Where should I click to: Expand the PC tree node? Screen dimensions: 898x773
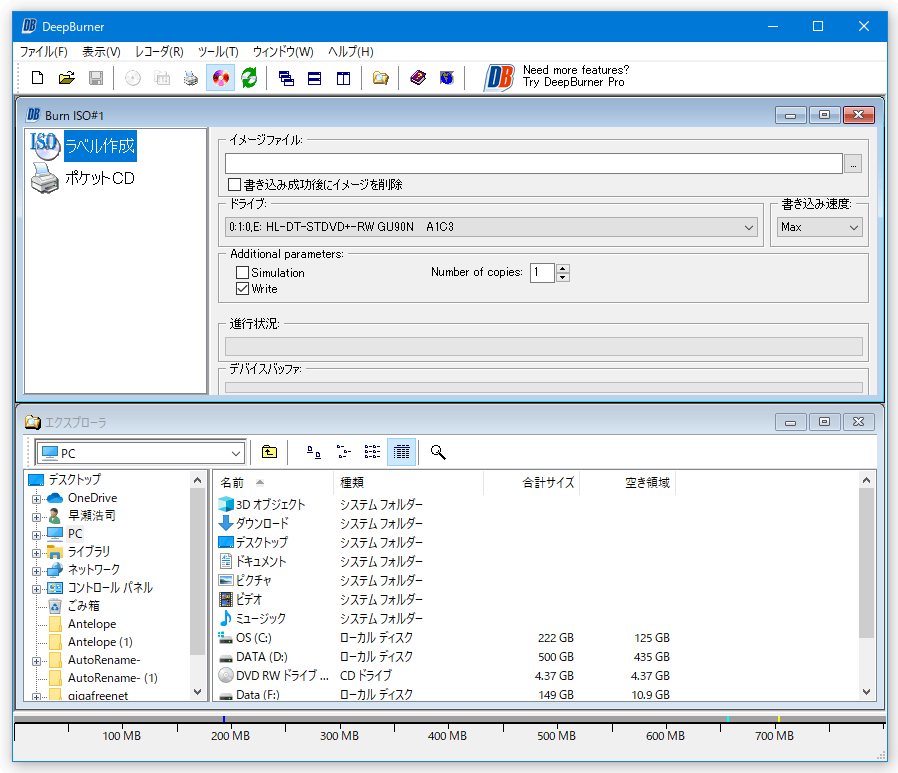tap(36, 535)
